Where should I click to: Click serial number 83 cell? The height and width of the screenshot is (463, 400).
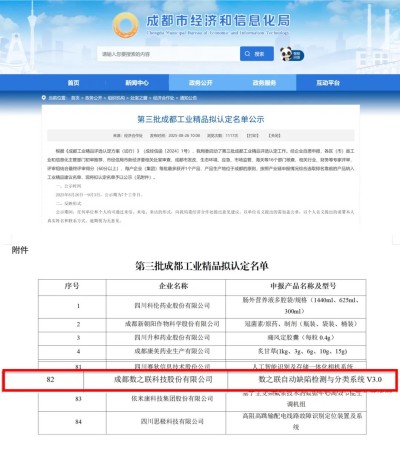pyautogui.click(x=78, y=399)
